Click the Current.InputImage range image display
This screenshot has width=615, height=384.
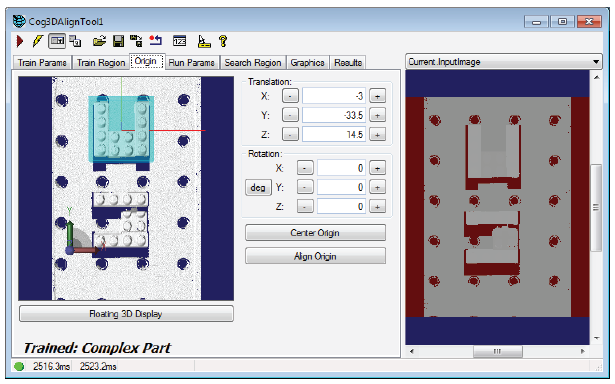(x=497, y=207)
